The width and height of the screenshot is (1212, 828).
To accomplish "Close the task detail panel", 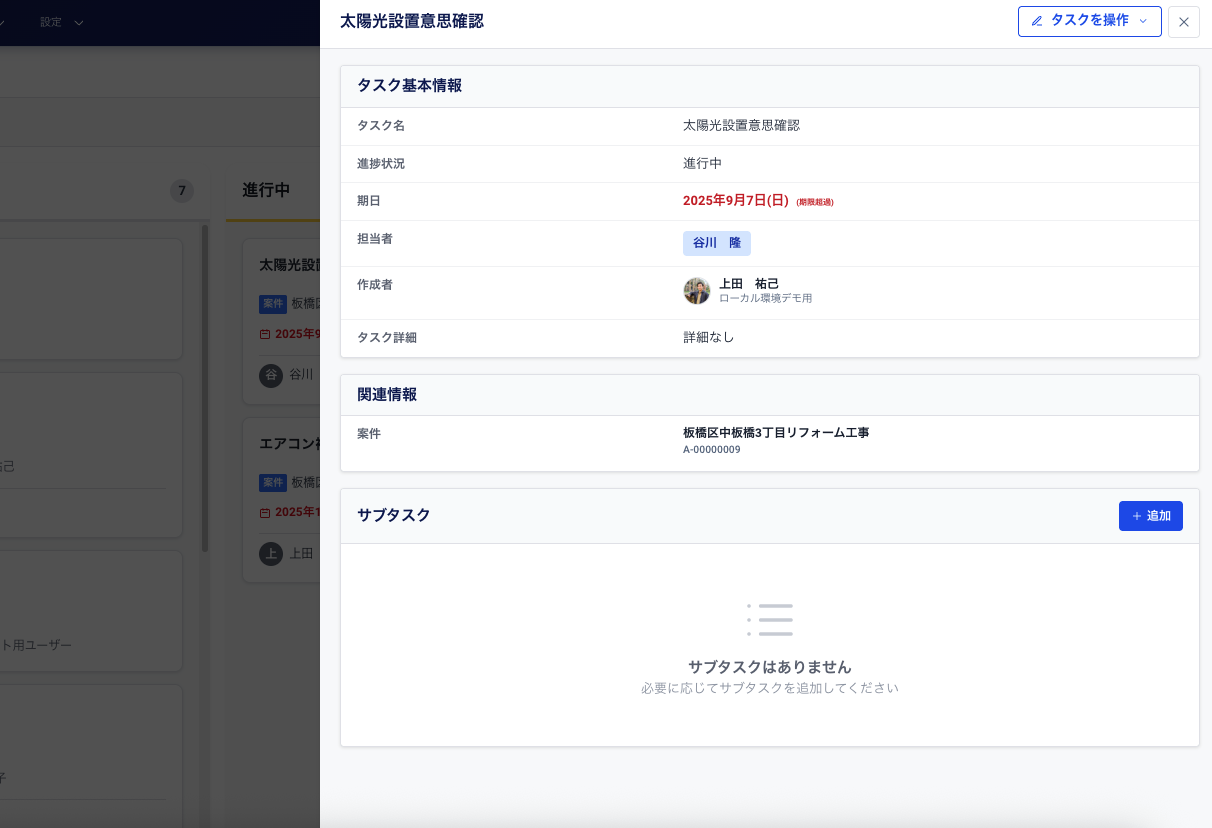I will 1183,22.
